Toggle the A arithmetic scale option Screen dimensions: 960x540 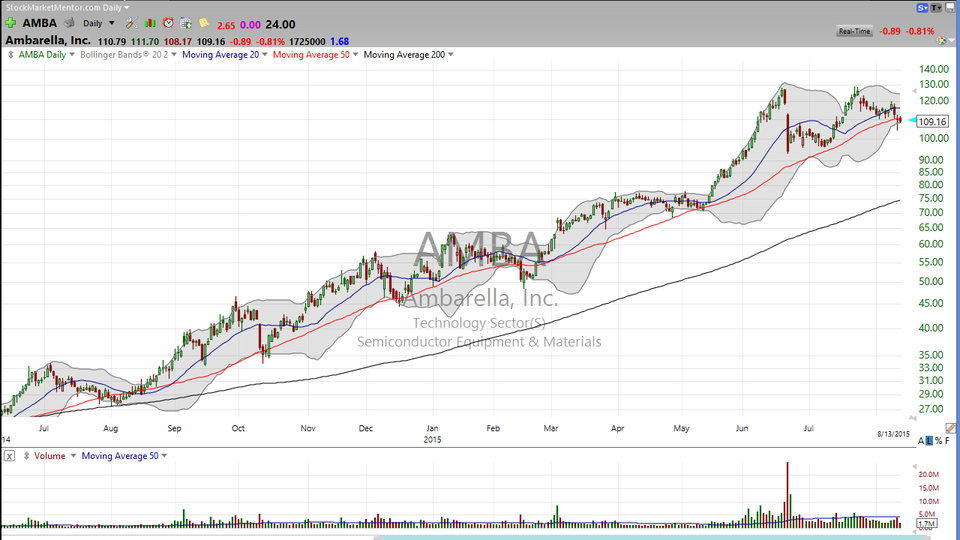click(x=921, y=441)
